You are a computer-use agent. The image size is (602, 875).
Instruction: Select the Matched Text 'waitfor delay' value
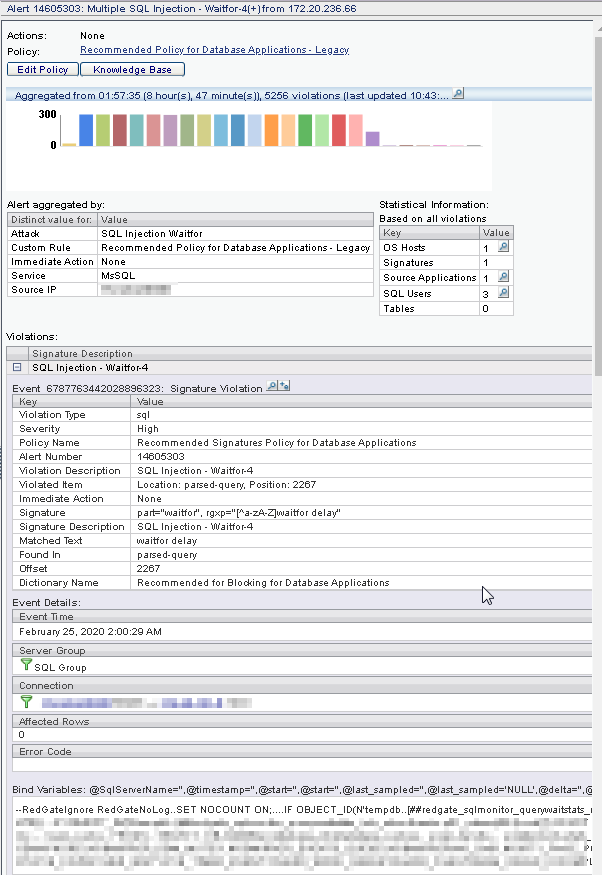[167, 540]
